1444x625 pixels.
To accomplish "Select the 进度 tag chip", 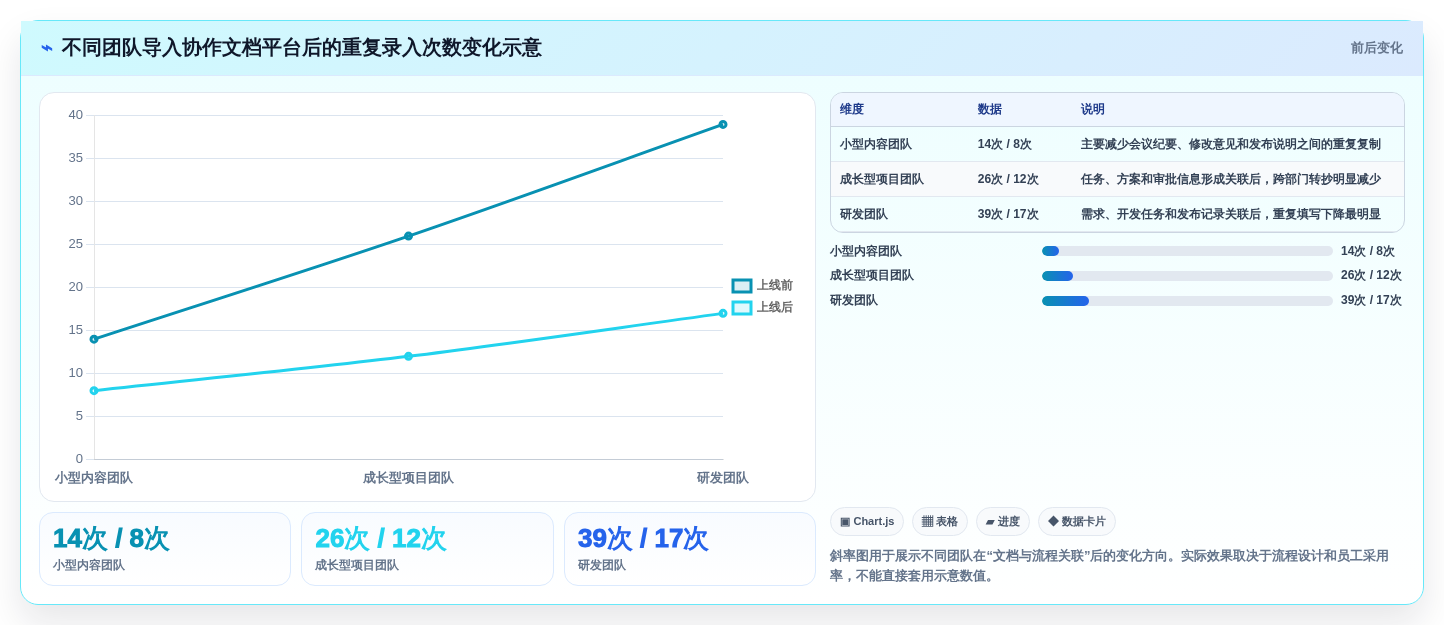I will [x=1002, y=522].
